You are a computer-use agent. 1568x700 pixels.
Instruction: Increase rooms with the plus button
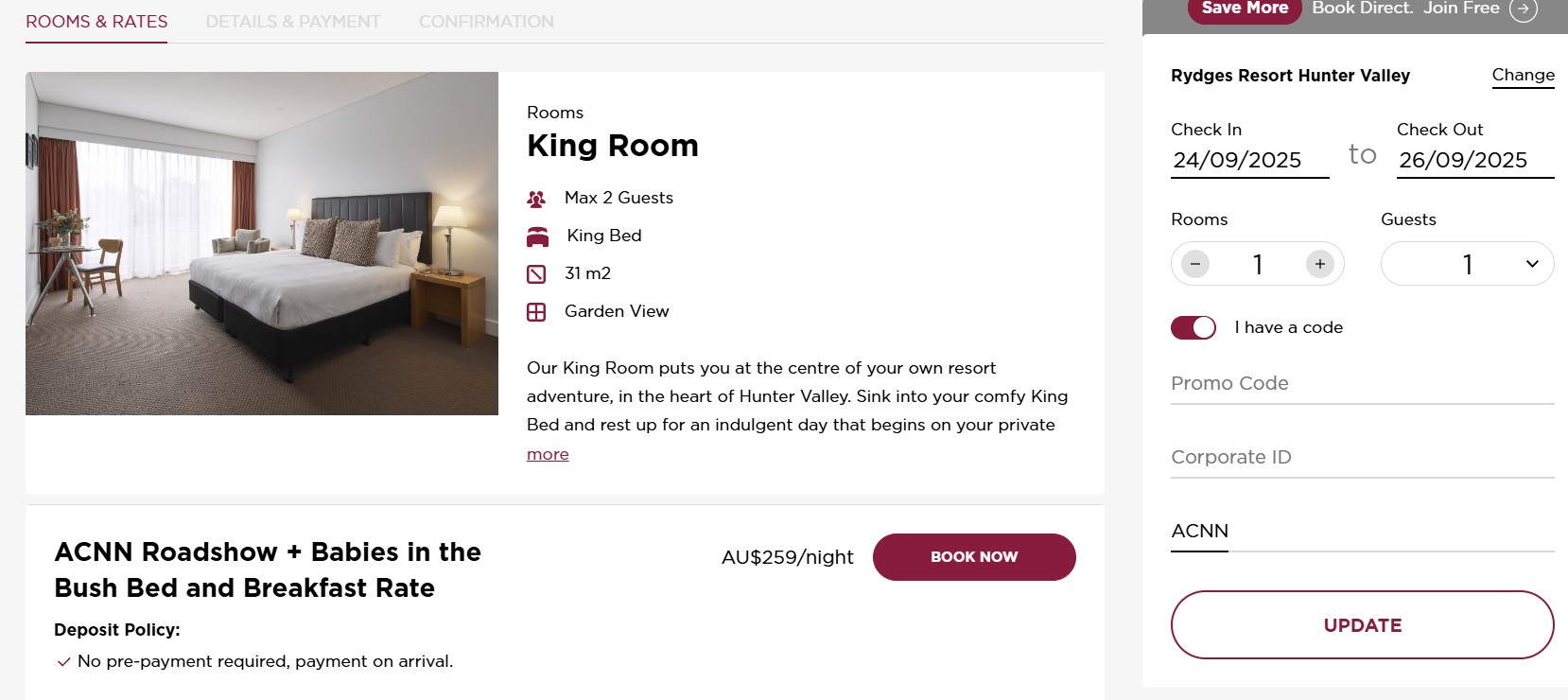click(x=1320, y=264)
